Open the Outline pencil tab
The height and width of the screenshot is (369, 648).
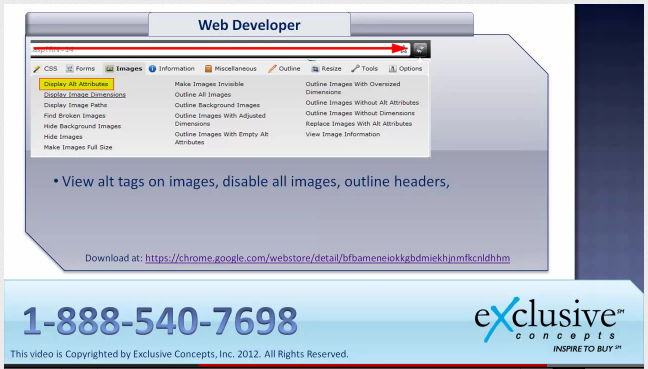(284, 69)
